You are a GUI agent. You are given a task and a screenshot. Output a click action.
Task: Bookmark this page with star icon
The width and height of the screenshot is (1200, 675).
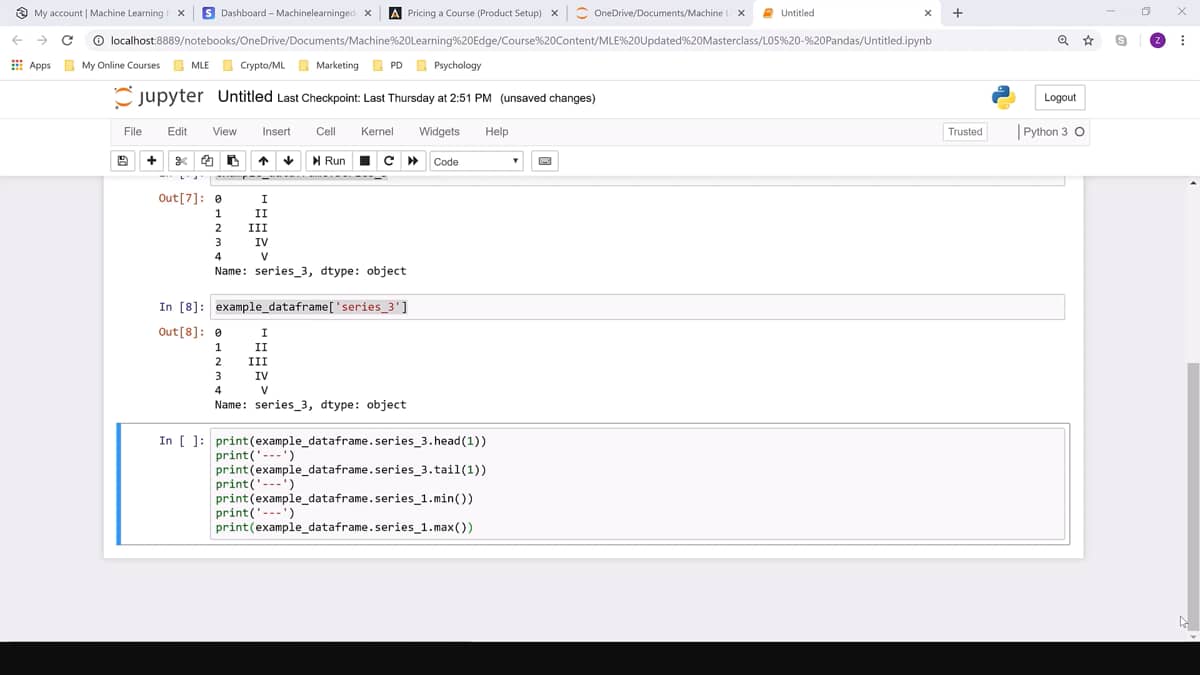pos(1088,40)
